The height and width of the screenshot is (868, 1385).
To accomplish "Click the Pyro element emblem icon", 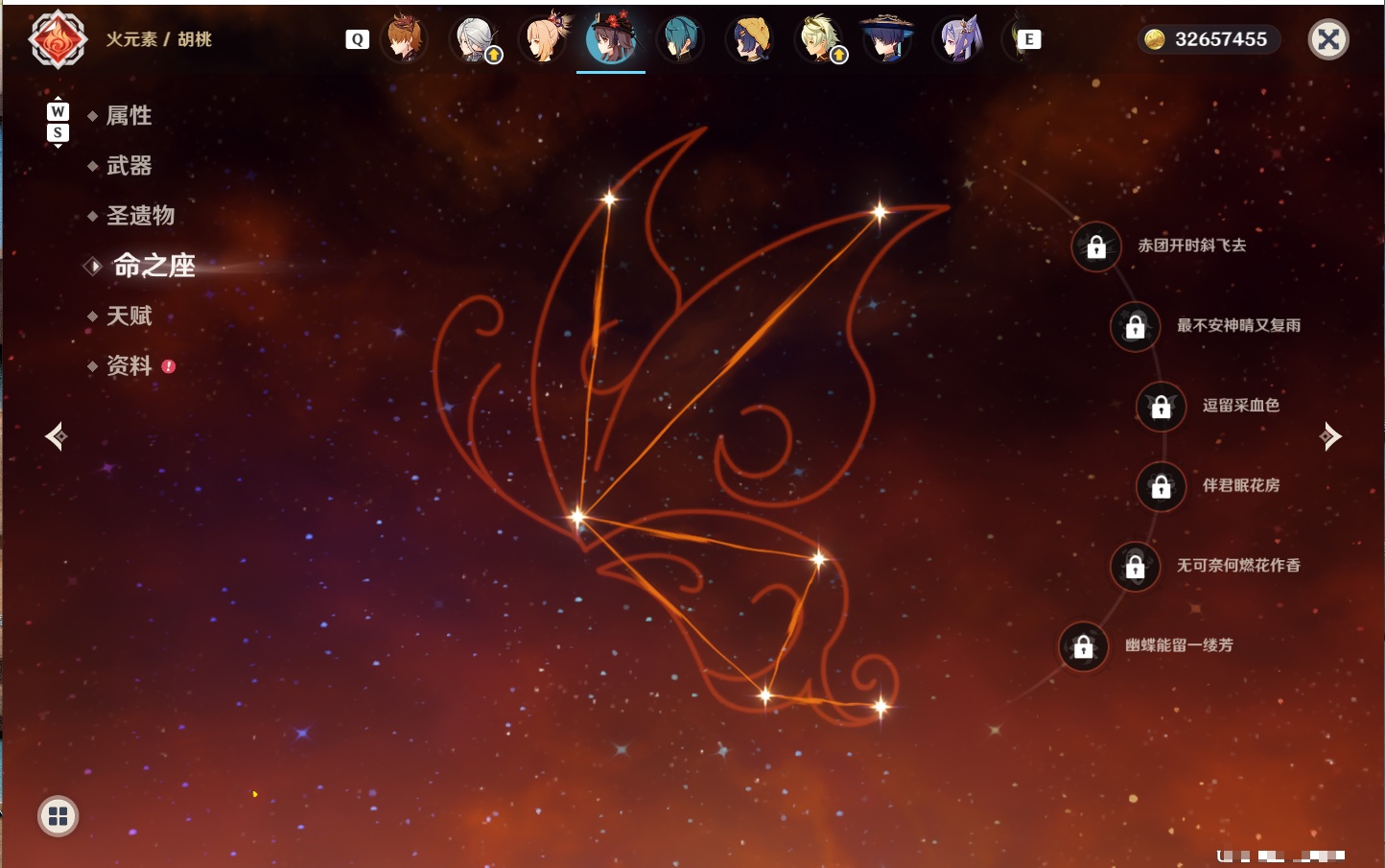I will tap(58, 39).
